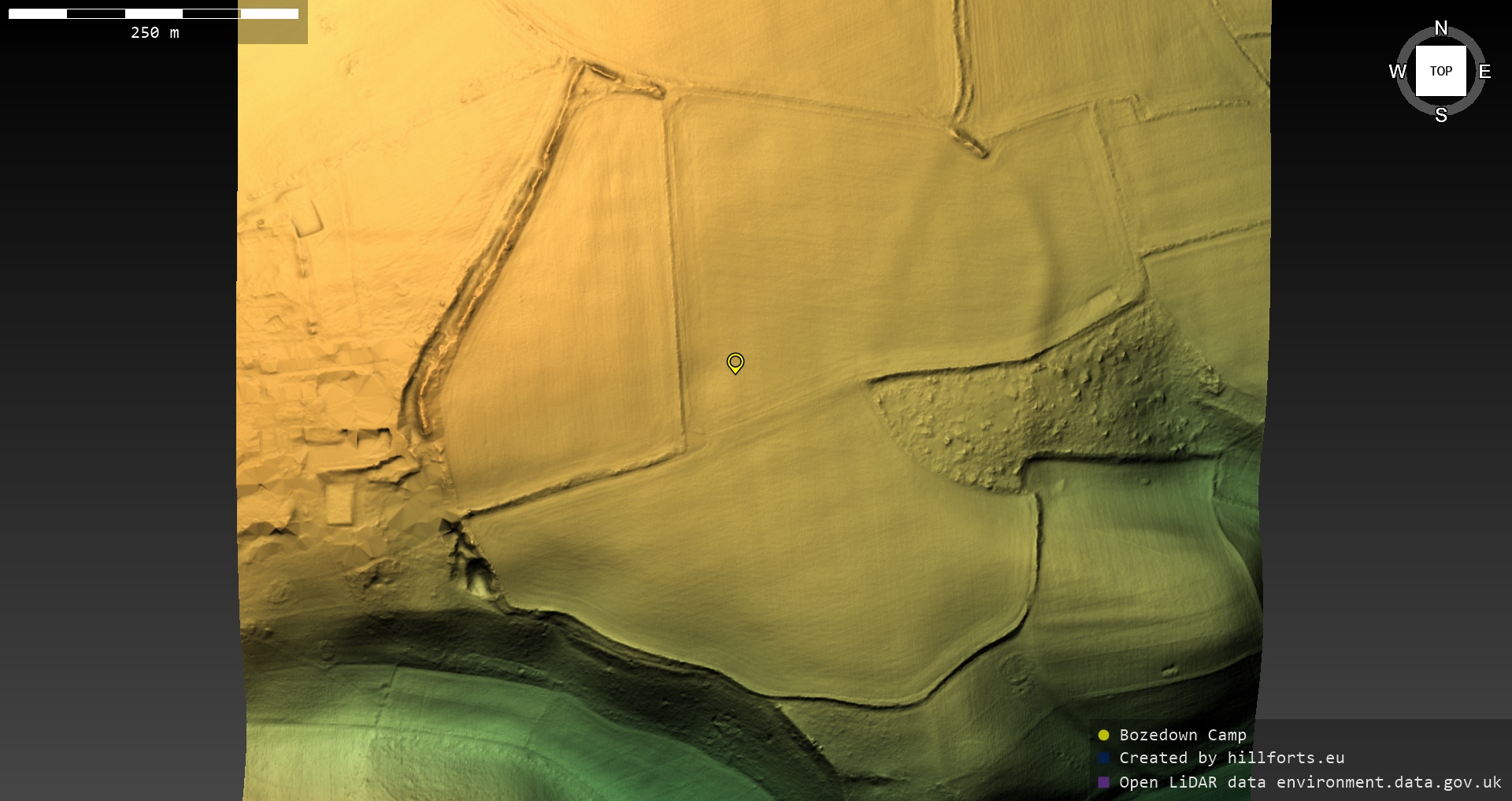This screenshot has width=1512, height=801.
Task: Select the TOP face of the view cube
Action: tap(1440, 71)
